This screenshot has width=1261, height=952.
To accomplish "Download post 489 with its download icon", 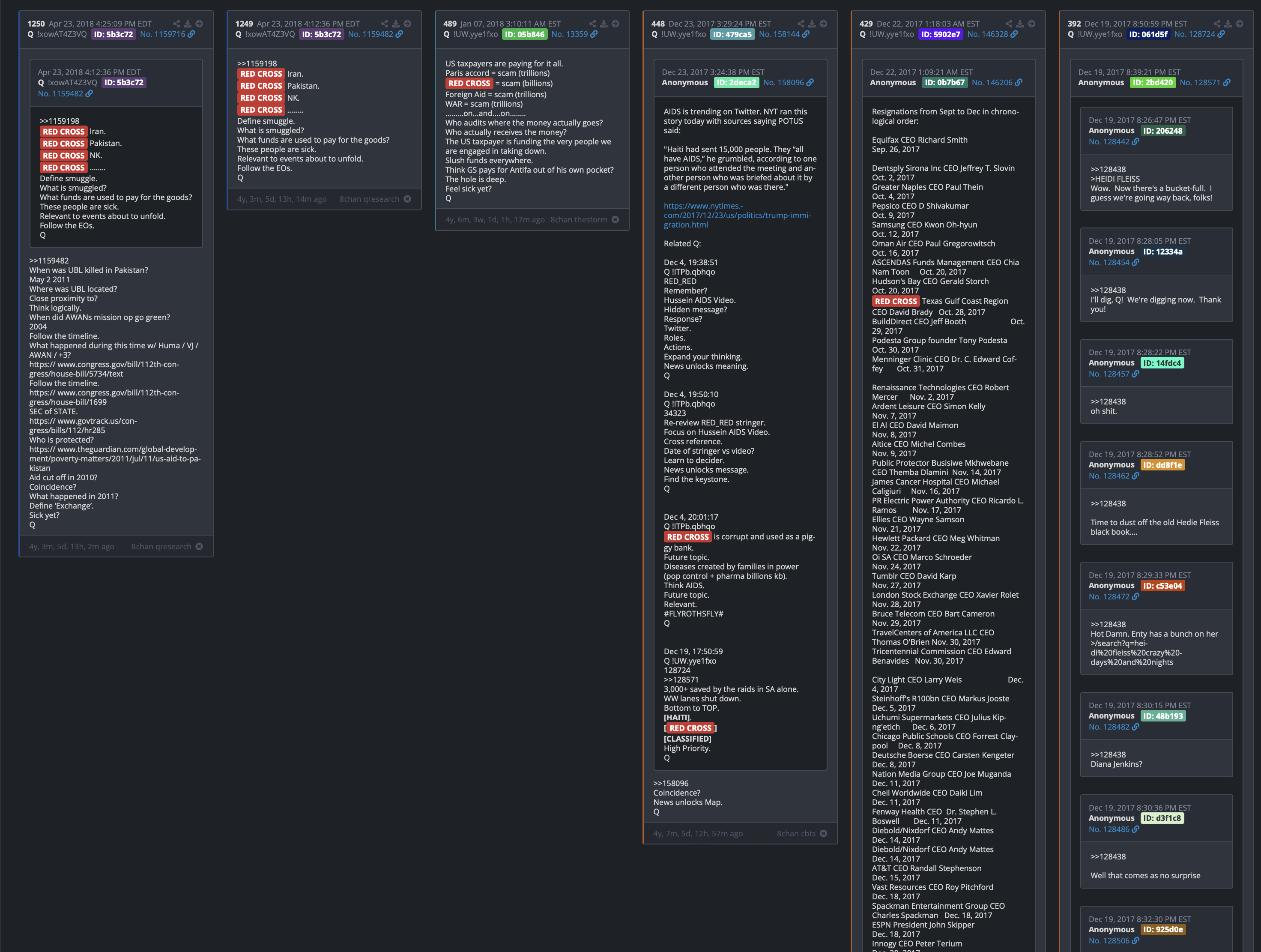I will tap(604, 24).
